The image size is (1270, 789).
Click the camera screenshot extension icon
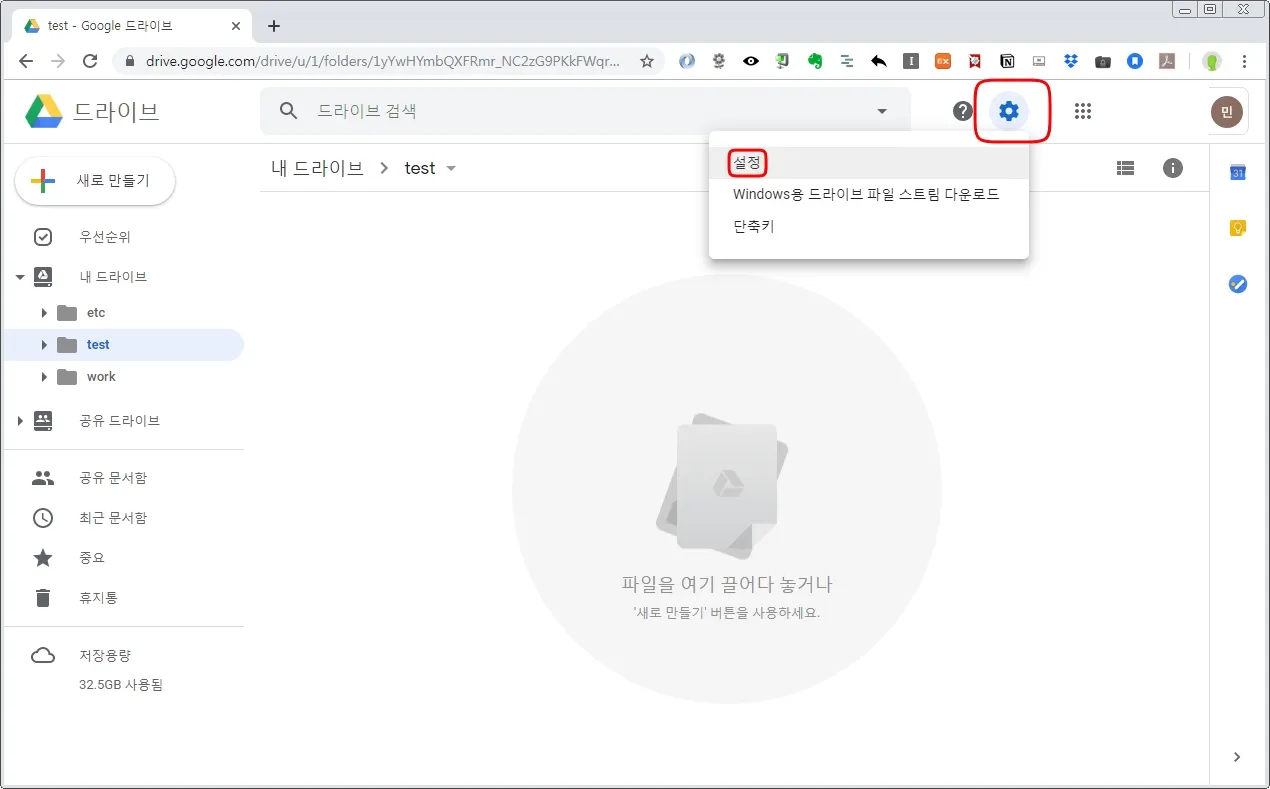(x=1103, y=61)
